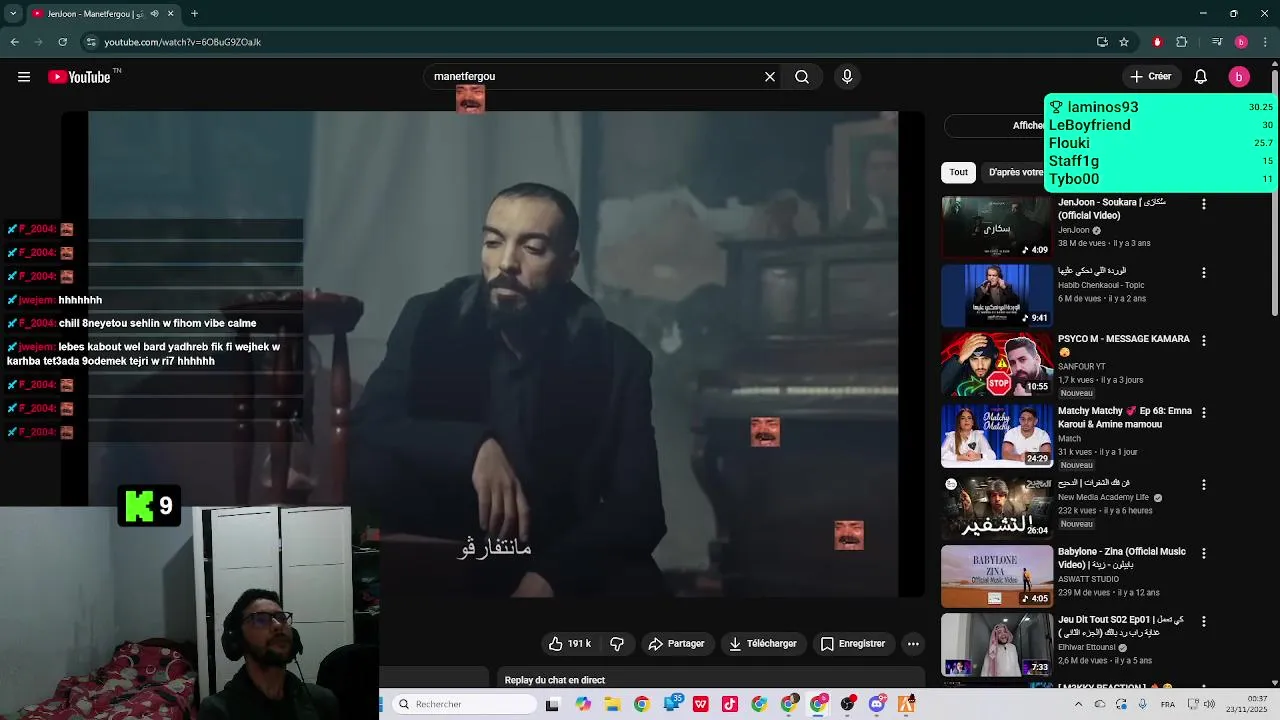This screenshot has width=1280, height=720.
Task: Bookmark this page with star
Action: [1124, 42]
